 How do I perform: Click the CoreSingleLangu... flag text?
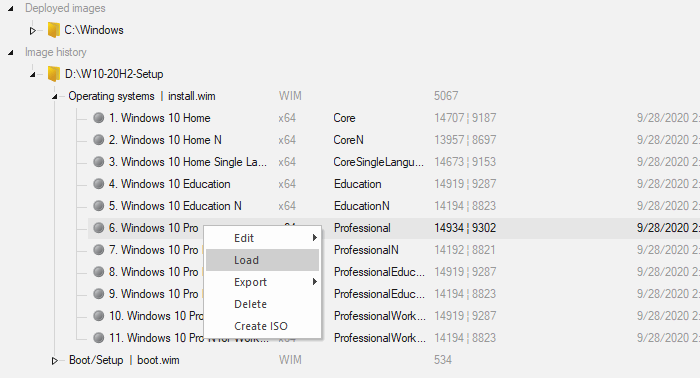379,162
